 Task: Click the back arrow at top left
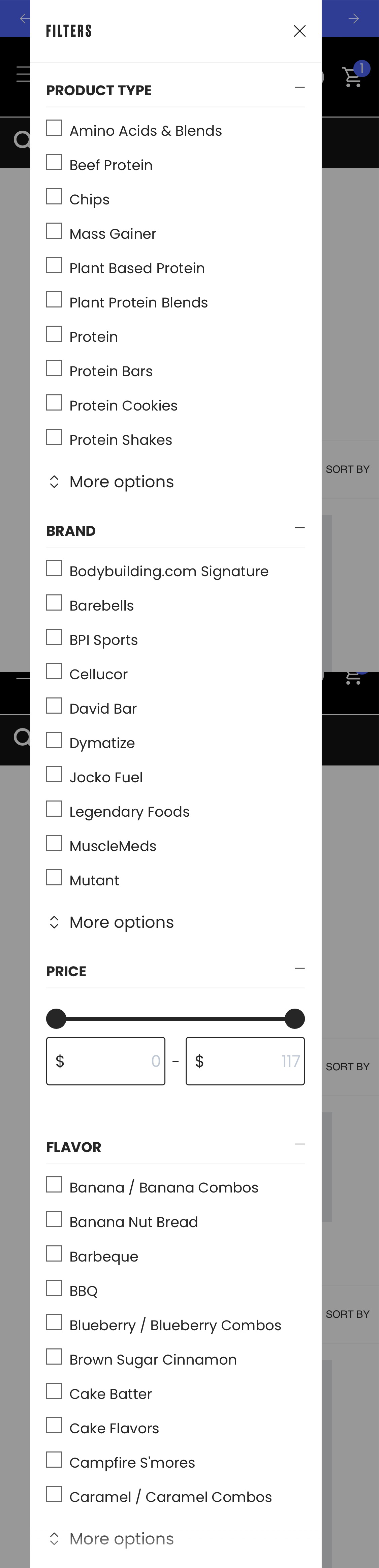click(x=24, y=18)
